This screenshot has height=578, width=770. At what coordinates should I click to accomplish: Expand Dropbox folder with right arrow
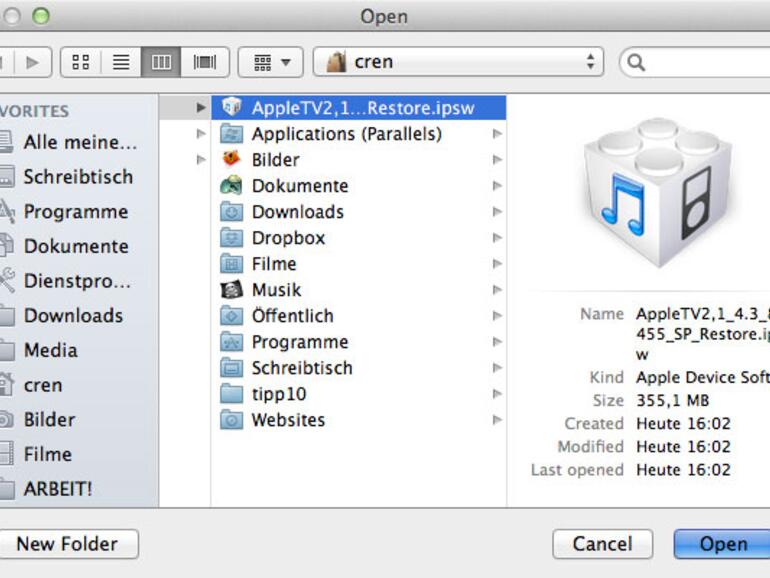point(497,238)
